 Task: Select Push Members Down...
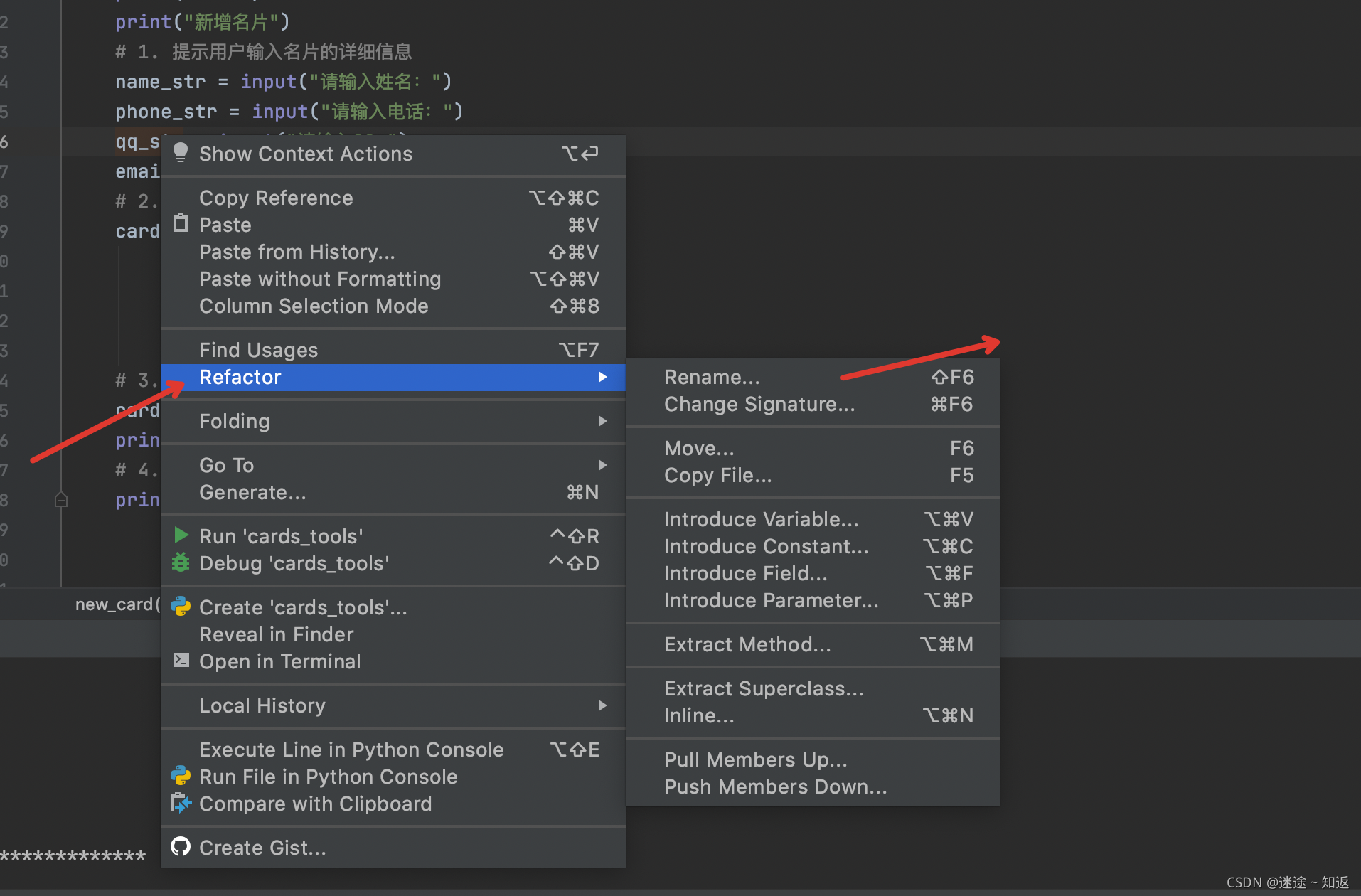(x=813, y=786)
